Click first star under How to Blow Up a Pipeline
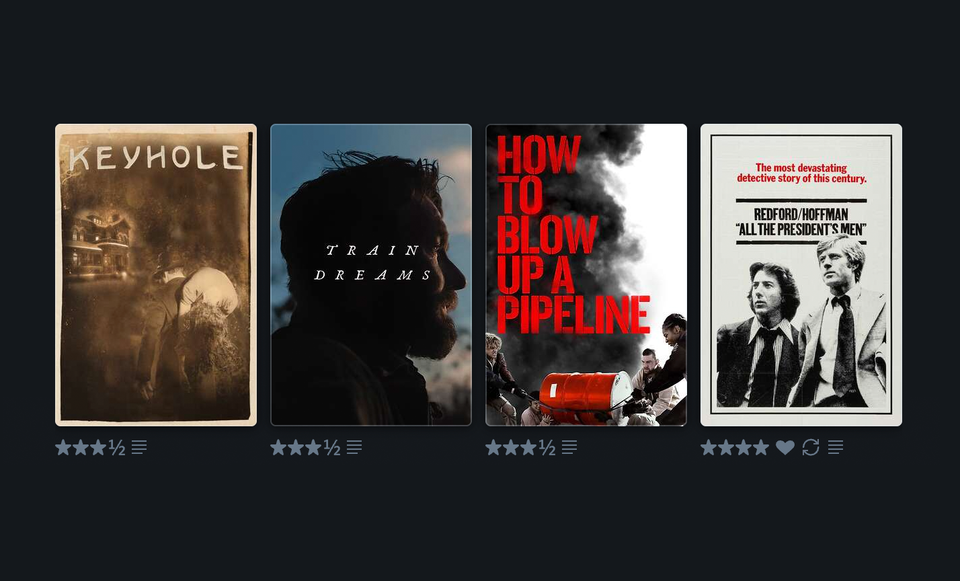This screenshot has height=581, width=960. tap(493, 448)
